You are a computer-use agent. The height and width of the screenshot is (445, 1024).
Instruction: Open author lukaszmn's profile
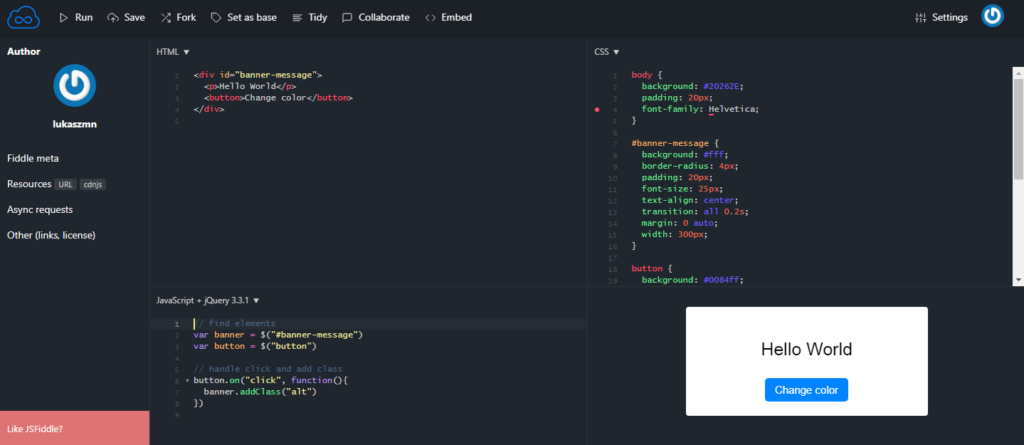pyautogui.click(x=74, y=124)
